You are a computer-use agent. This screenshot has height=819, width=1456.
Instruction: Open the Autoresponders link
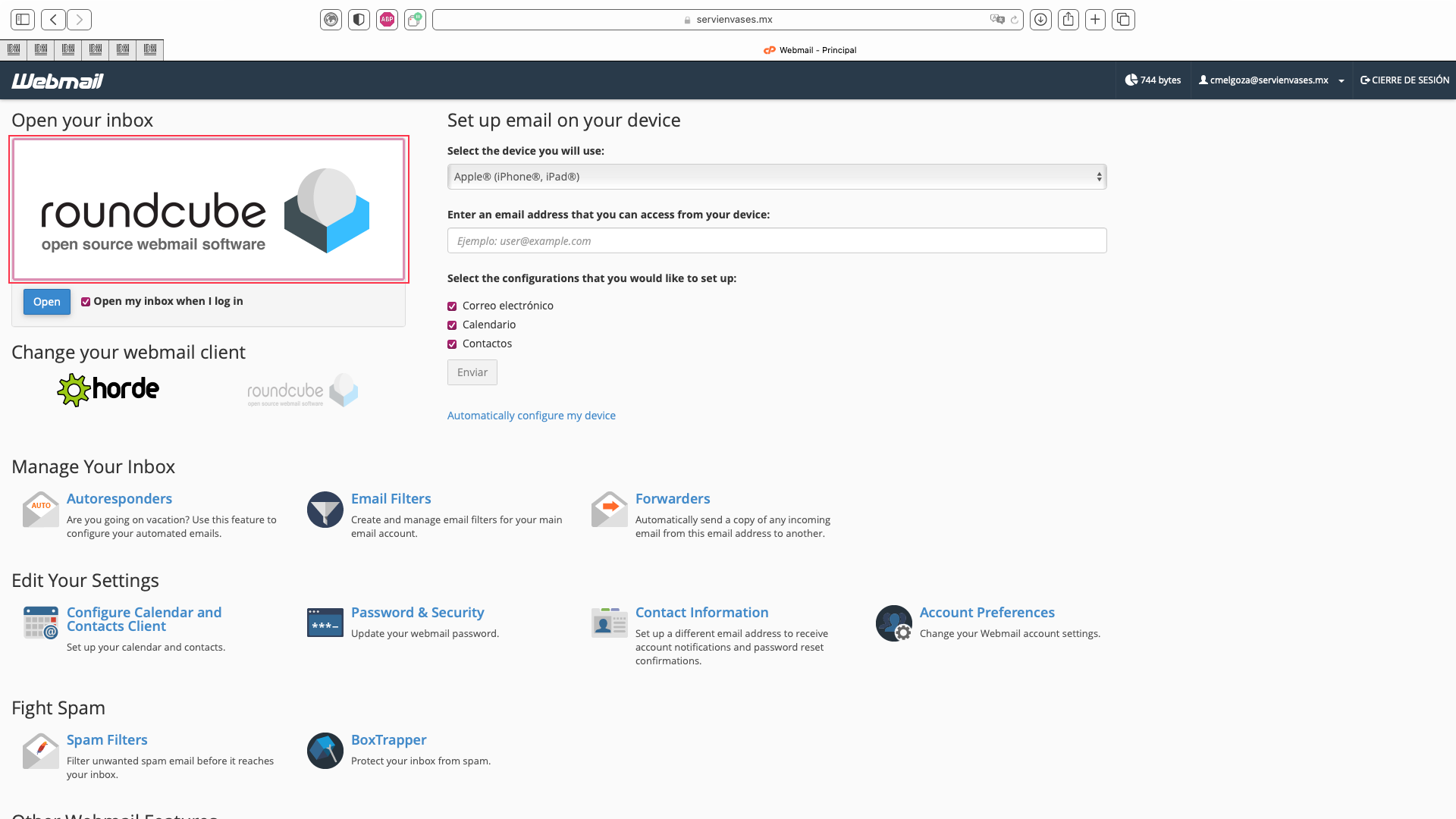[119, 499]
